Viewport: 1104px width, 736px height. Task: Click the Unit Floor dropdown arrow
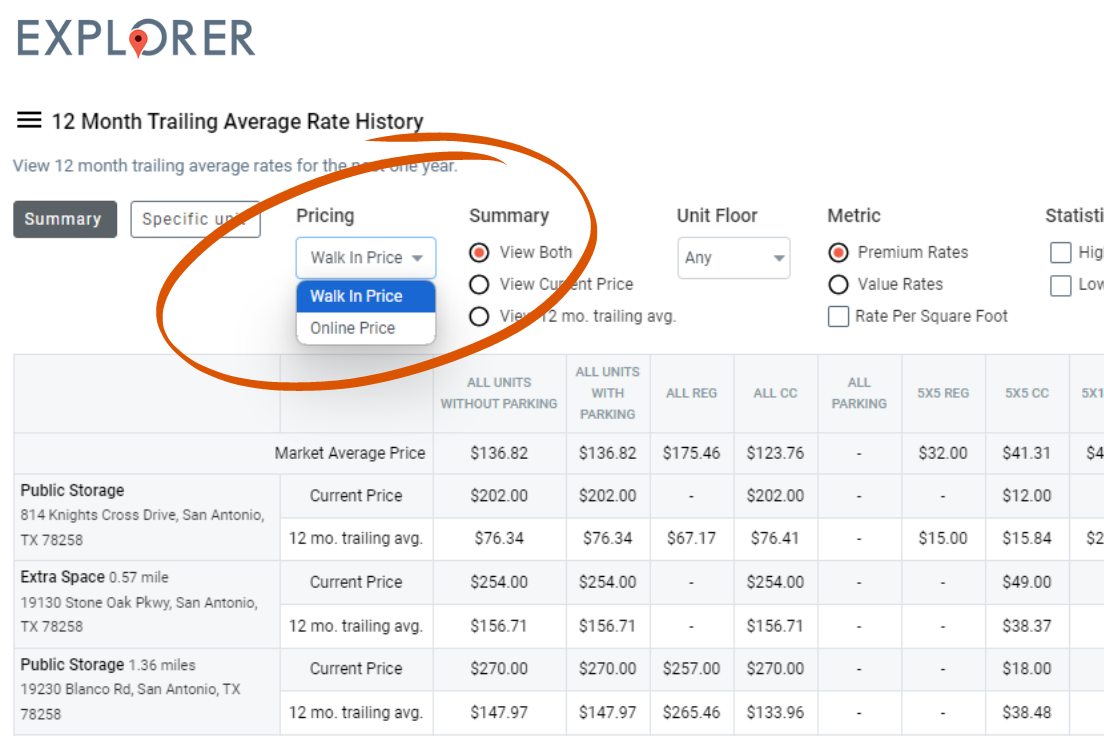(778, 258)
